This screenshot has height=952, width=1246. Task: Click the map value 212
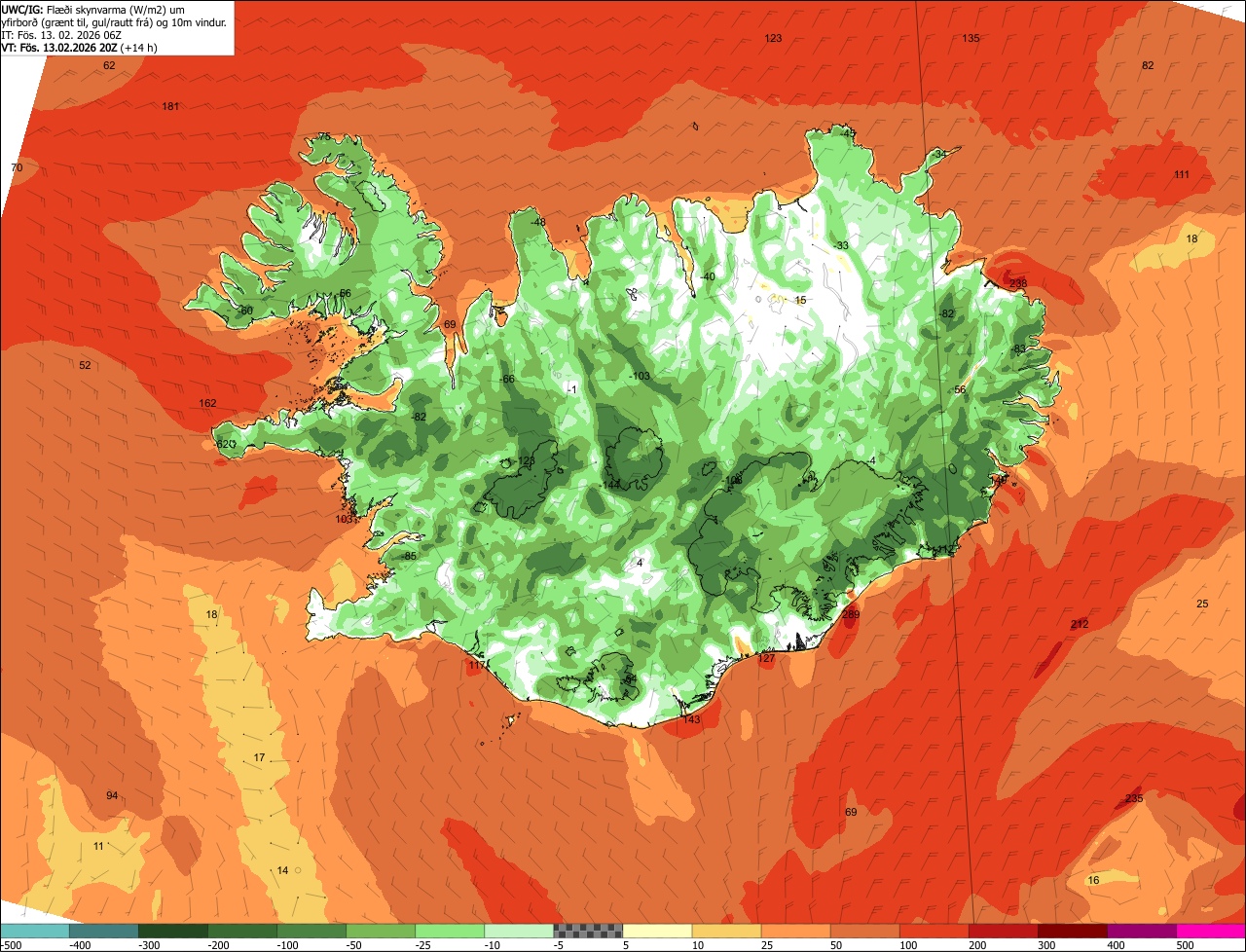(1079, 624)
